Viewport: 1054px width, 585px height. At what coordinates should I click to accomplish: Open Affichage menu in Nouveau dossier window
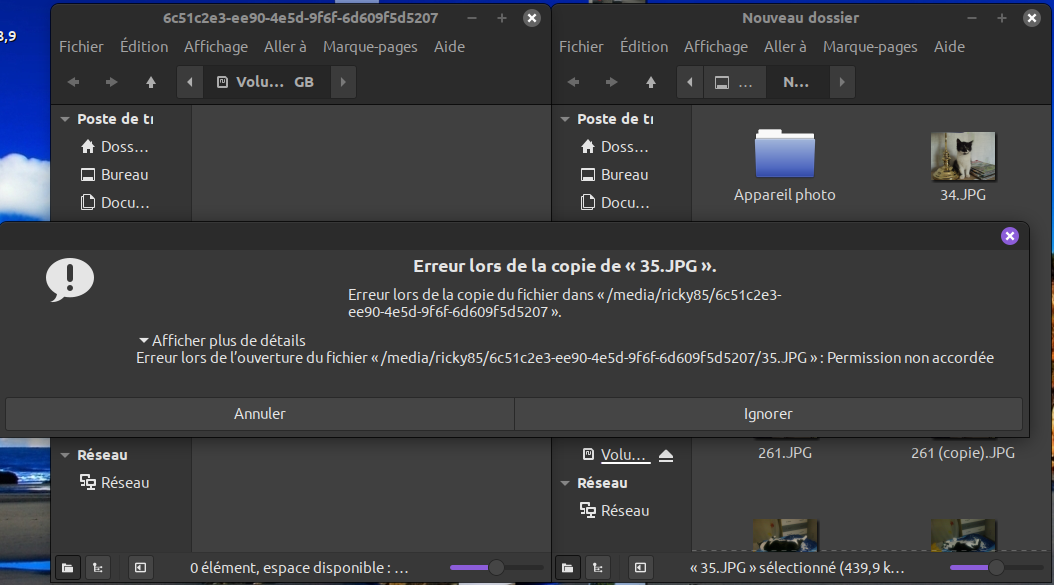[x=716, y=46]
